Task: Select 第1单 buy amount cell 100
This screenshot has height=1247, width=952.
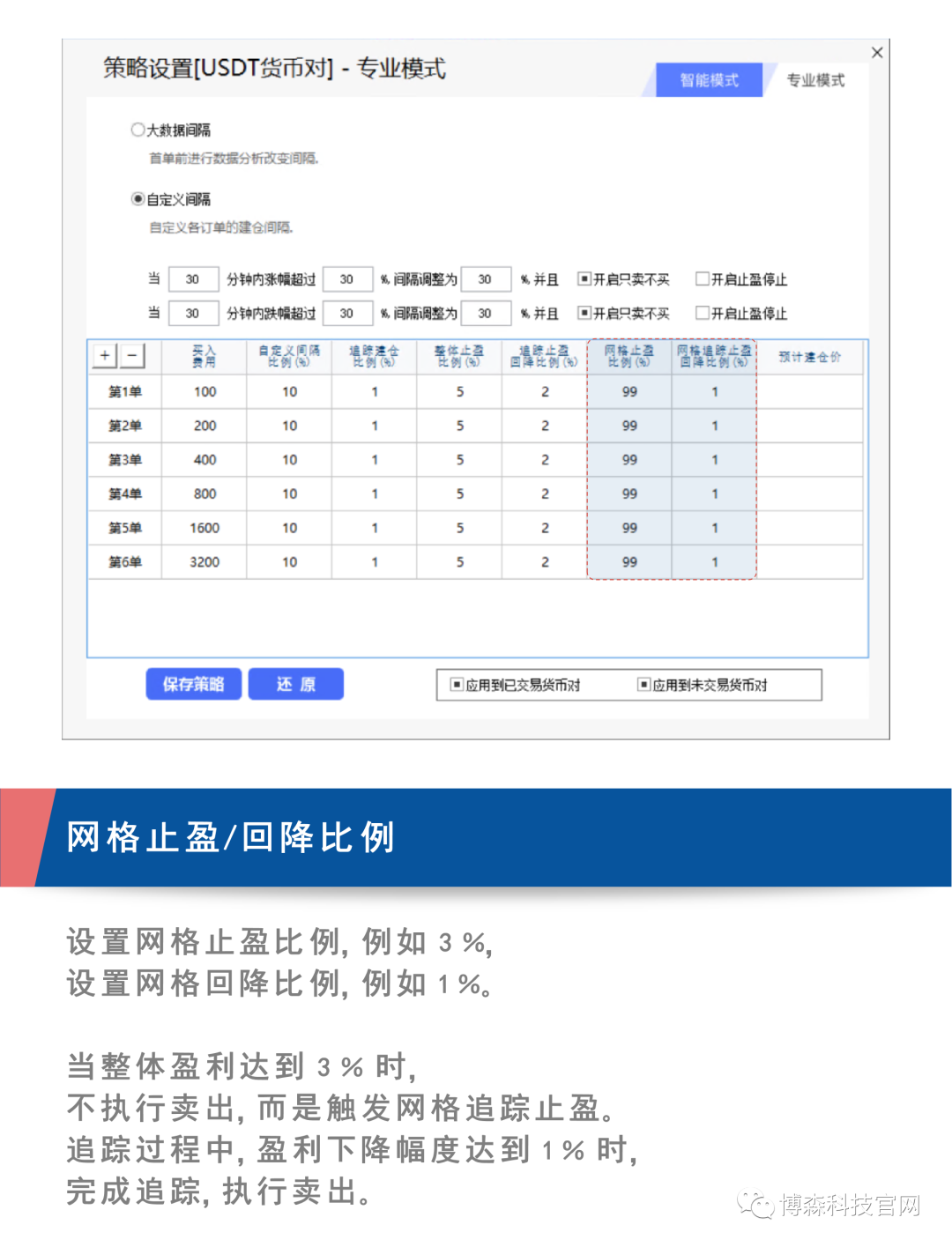Action: [205, 391]
